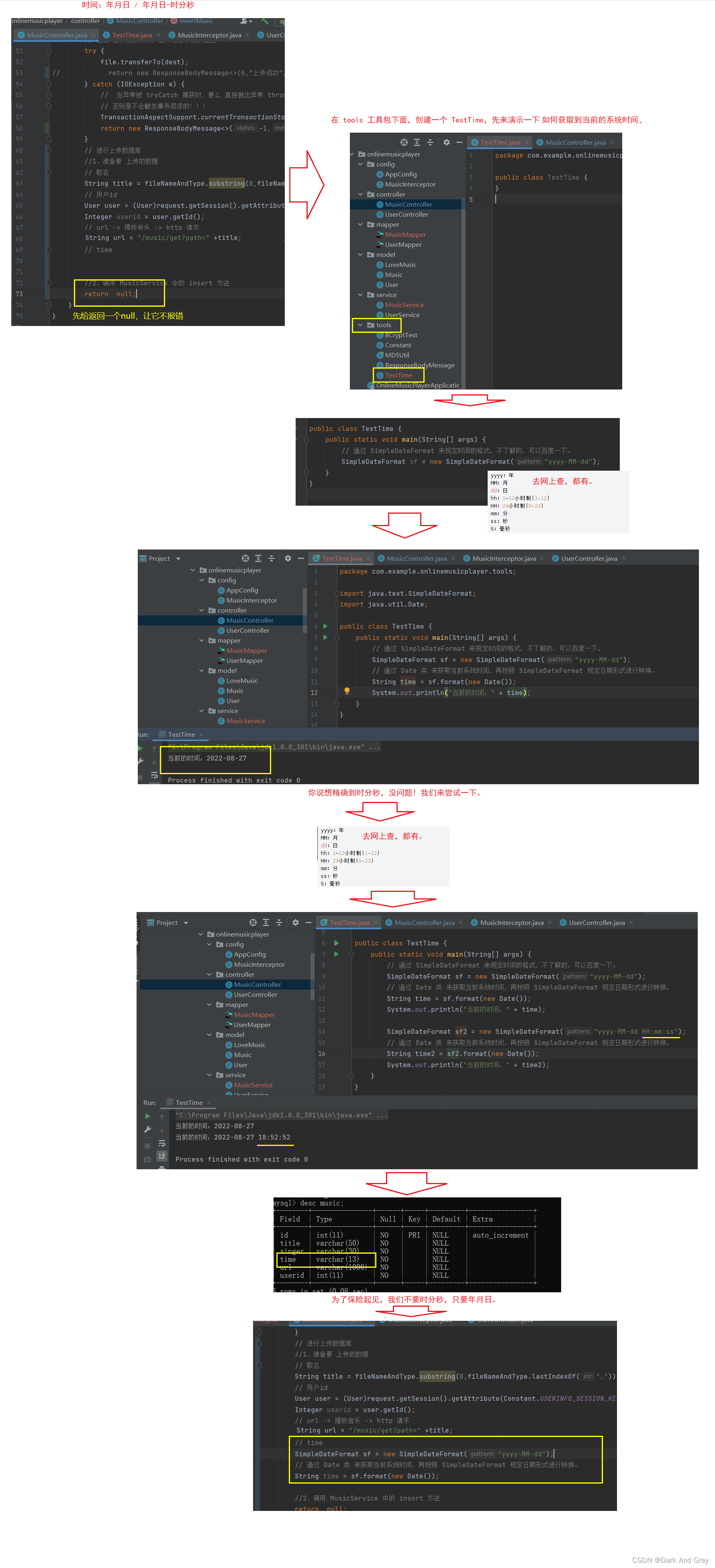Collapse onlinemusicplayer package in the single-output IDE tree

click(x=194, y=570)
